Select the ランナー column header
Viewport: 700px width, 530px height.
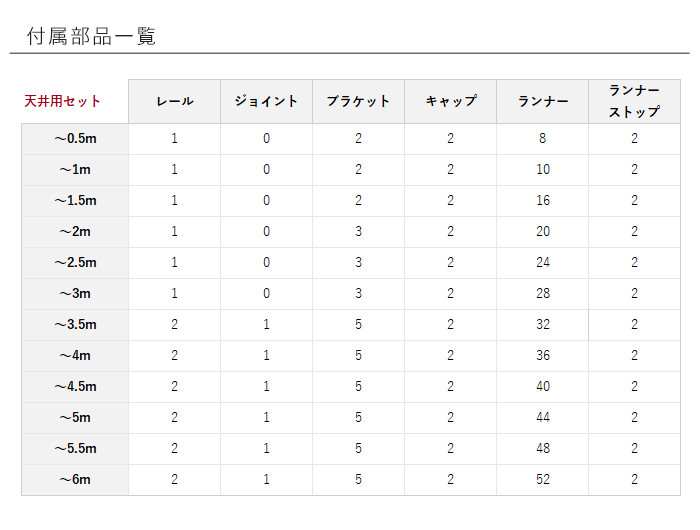tap(542, 101)
